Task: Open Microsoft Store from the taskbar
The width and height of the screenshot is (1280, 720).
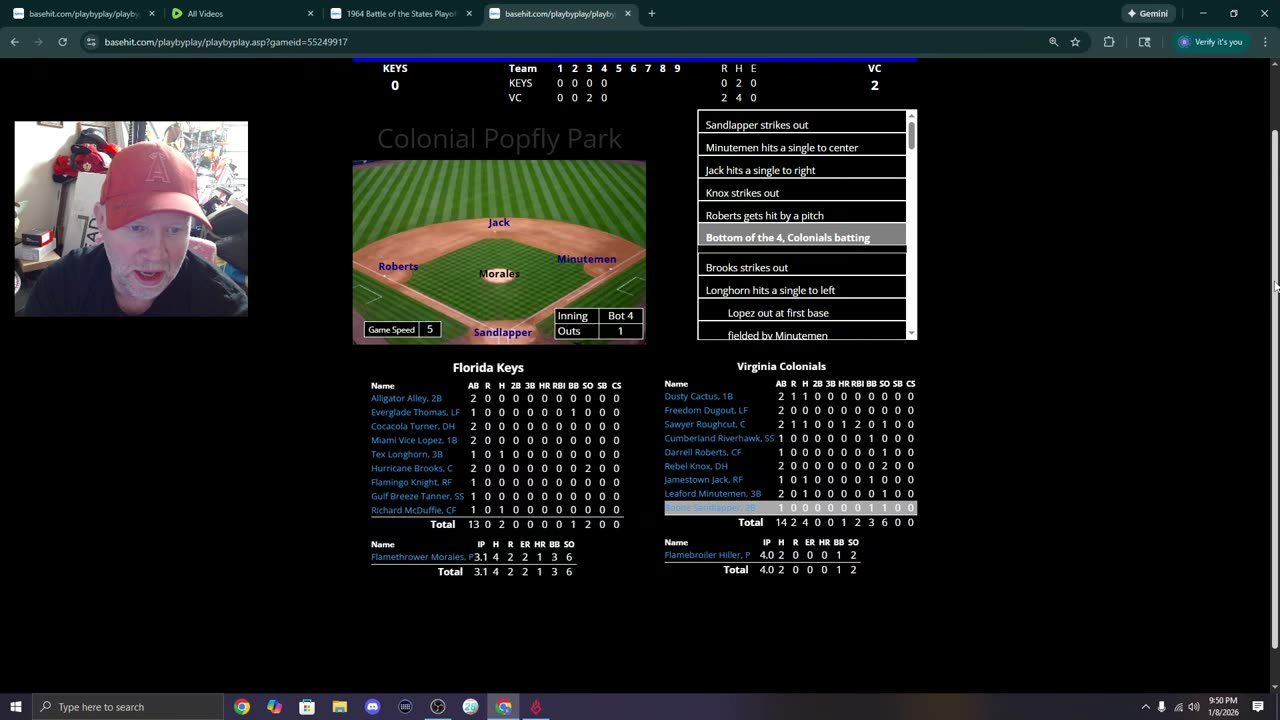Action: pos(307,707)
